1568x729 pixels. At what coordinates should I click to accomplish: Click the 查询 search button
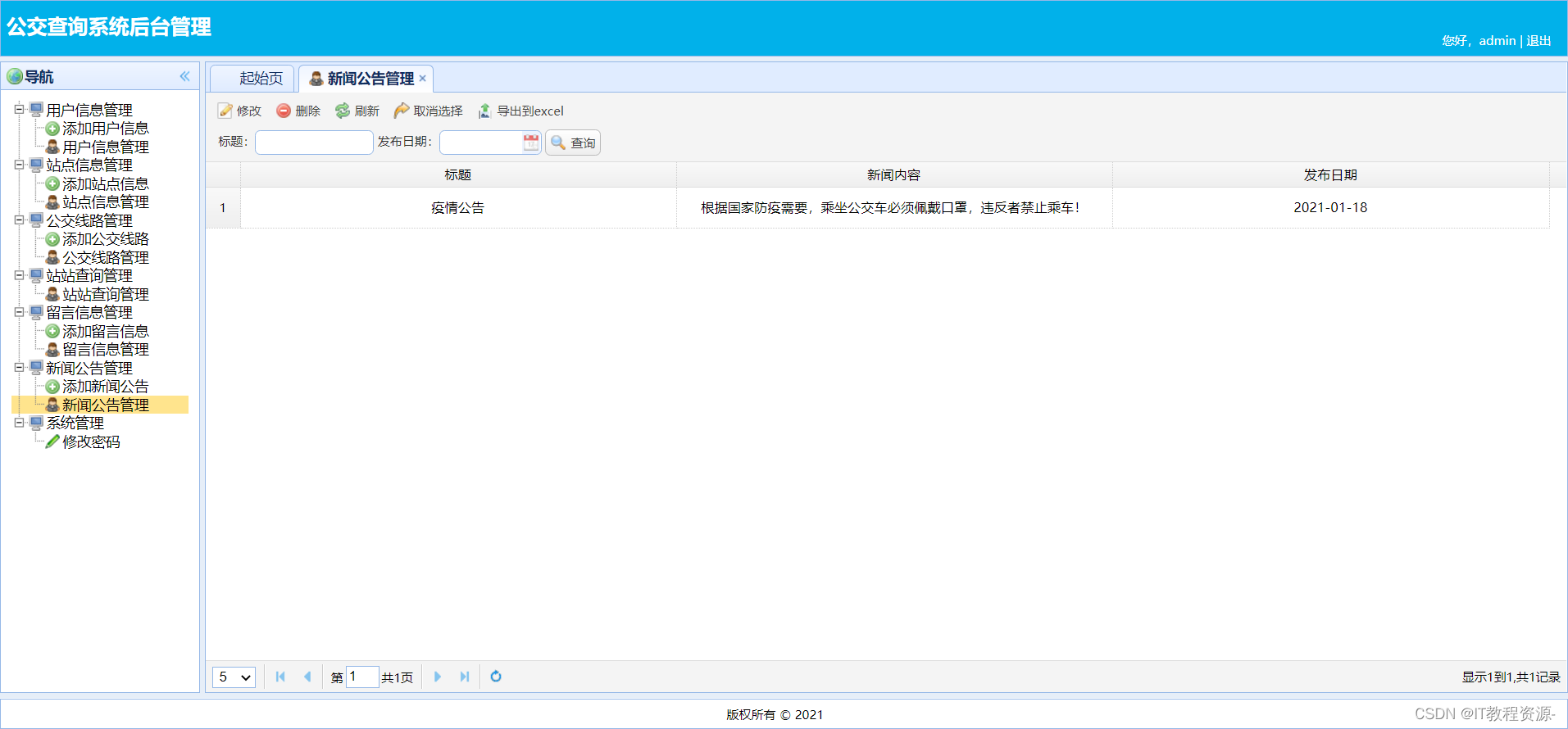click(x=573, y=143)
